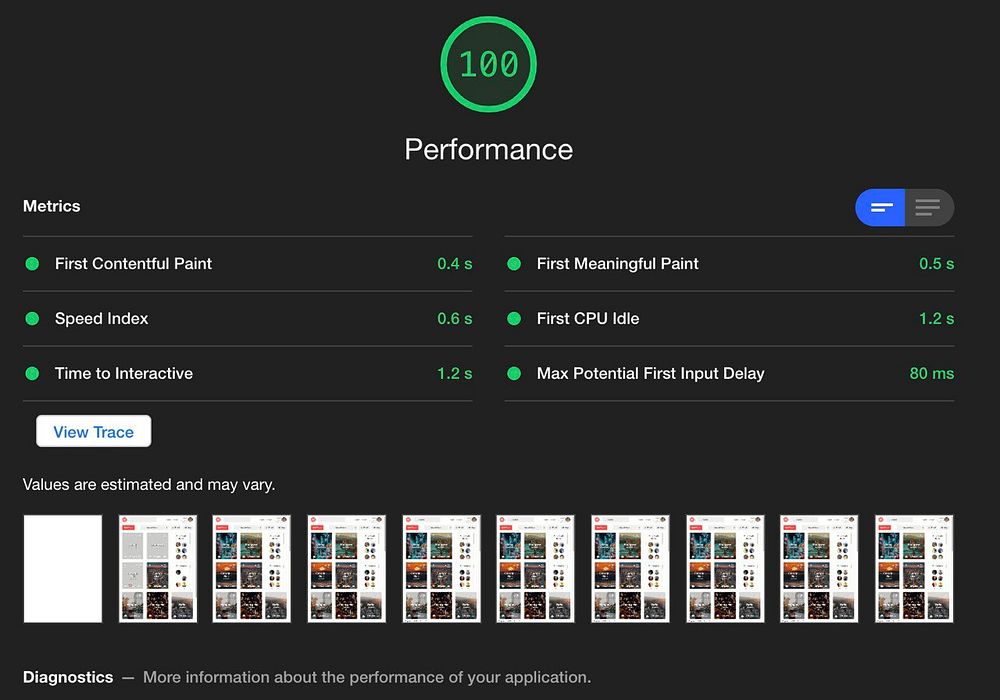Select the blank first filmstrip thumbnail
Screen dimensions: 1000x700
pyautogui.click(x=63, y=569)
